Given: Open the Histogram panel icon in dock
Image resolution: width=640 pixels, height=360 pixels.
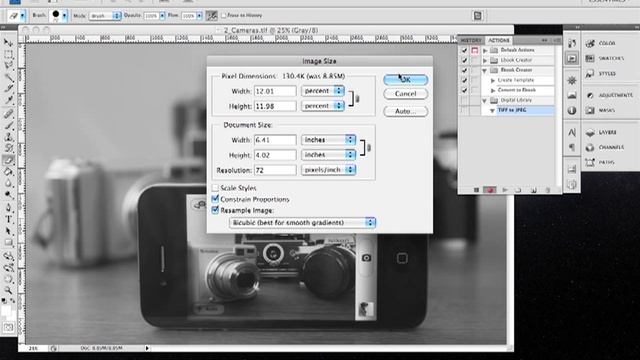Looking at the screenshot, I should click(x=572, y=96).
